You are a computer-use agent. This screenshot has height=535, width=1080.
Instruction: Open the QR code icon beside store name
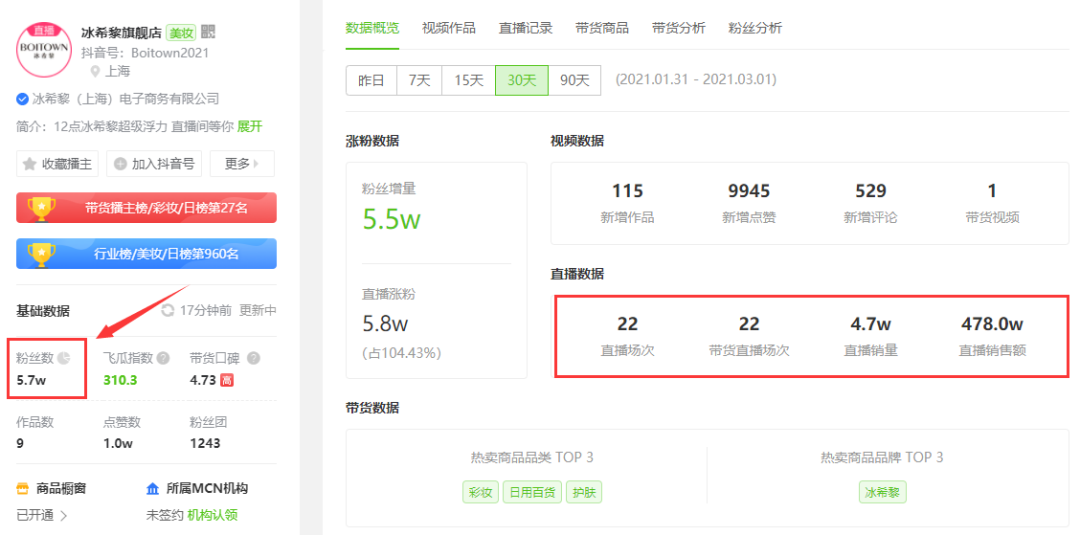click(208, 32)
